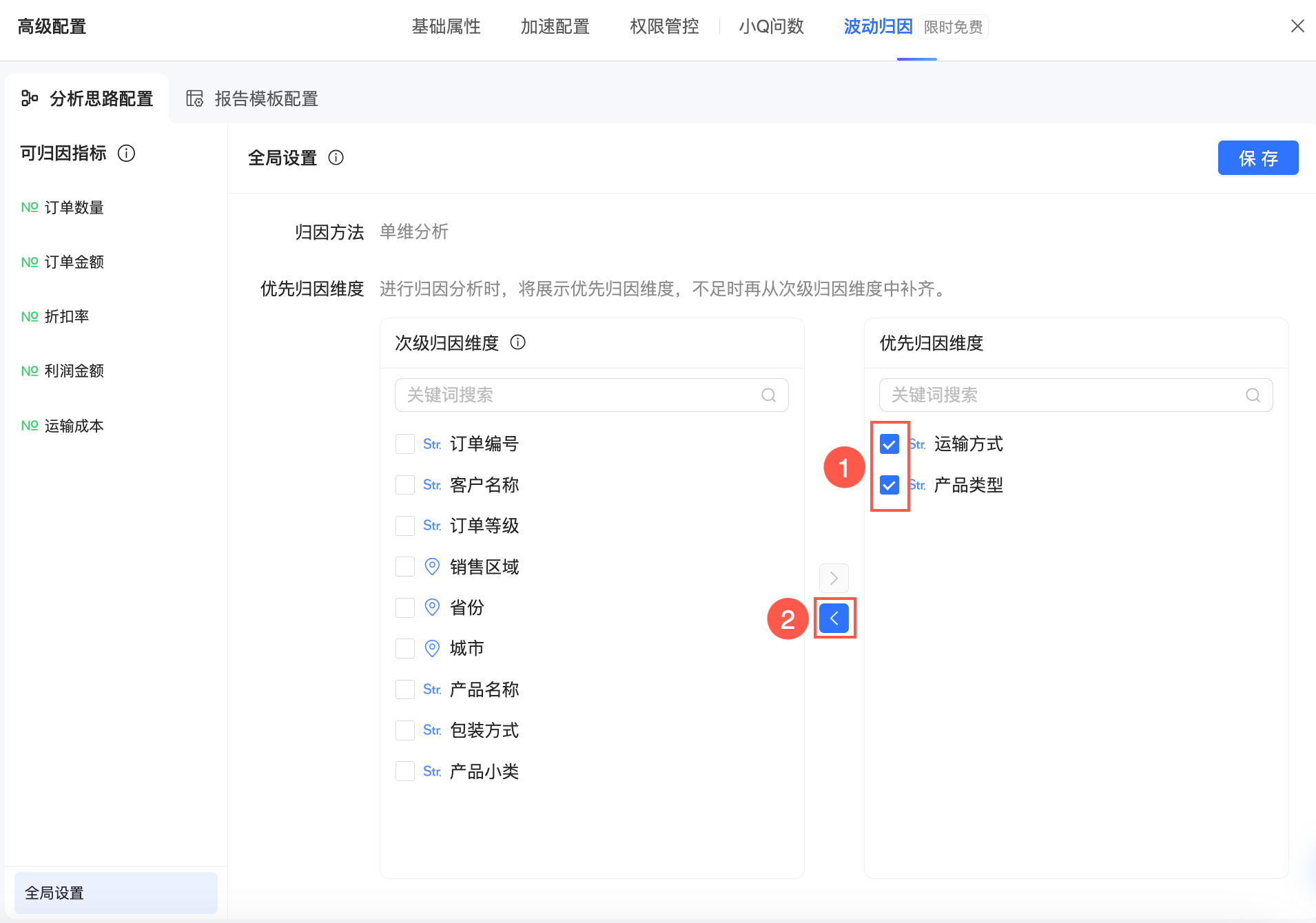This screenshot has height=923, width=1316.
Task: Select the 折扣率 metric
Action: click(x=67, y=316)
